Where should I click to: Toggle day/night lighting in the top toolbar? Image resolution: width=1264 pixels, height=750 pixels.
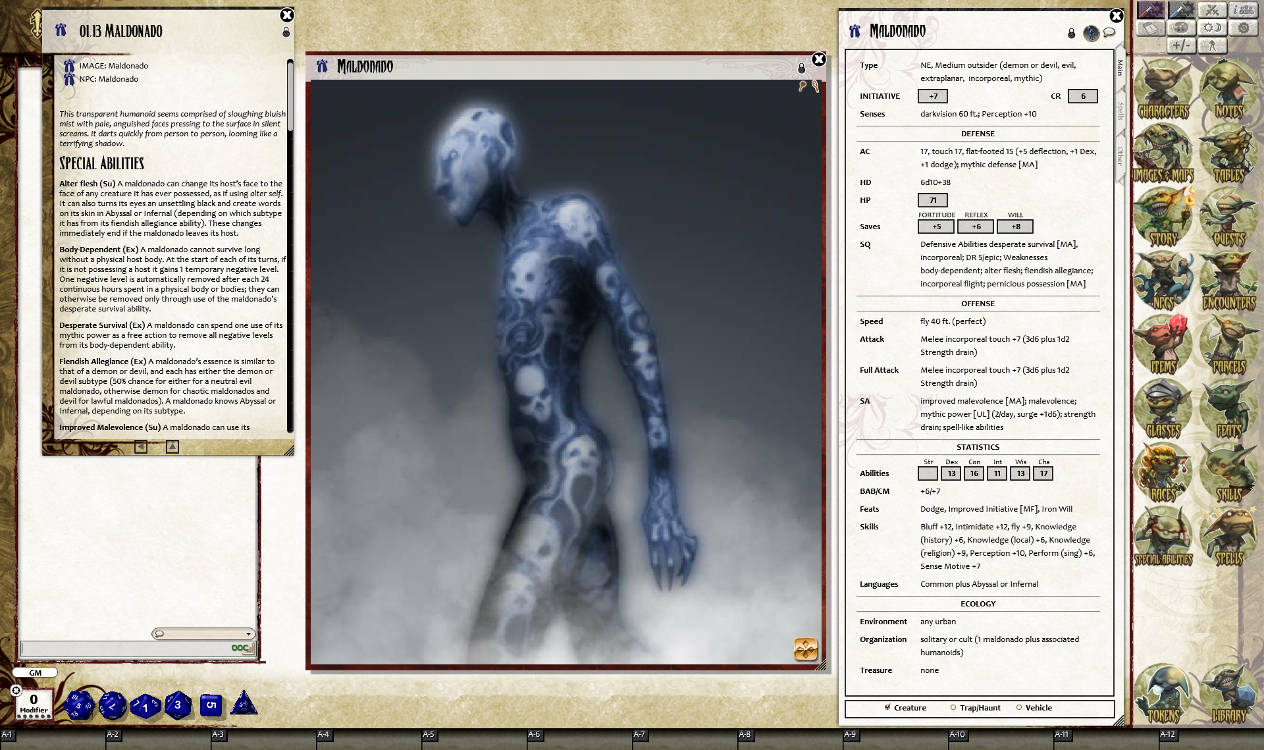pos(1212,28)
